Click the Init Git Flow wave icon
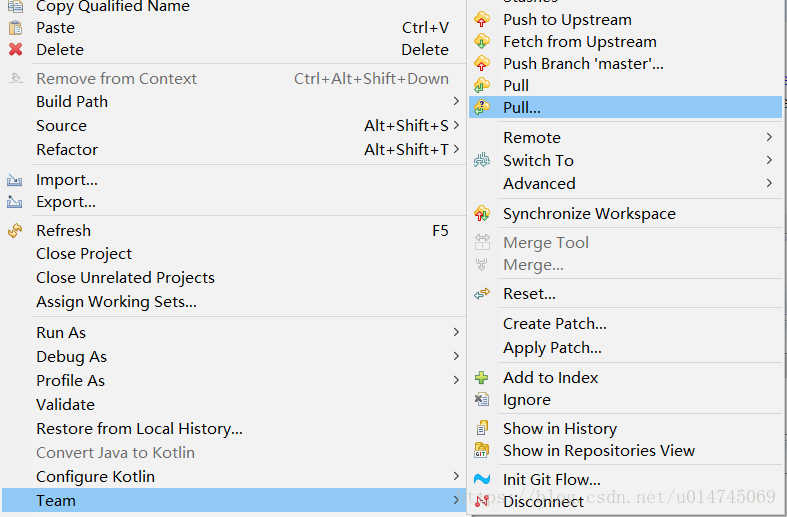787x517 pixels. 482,479
